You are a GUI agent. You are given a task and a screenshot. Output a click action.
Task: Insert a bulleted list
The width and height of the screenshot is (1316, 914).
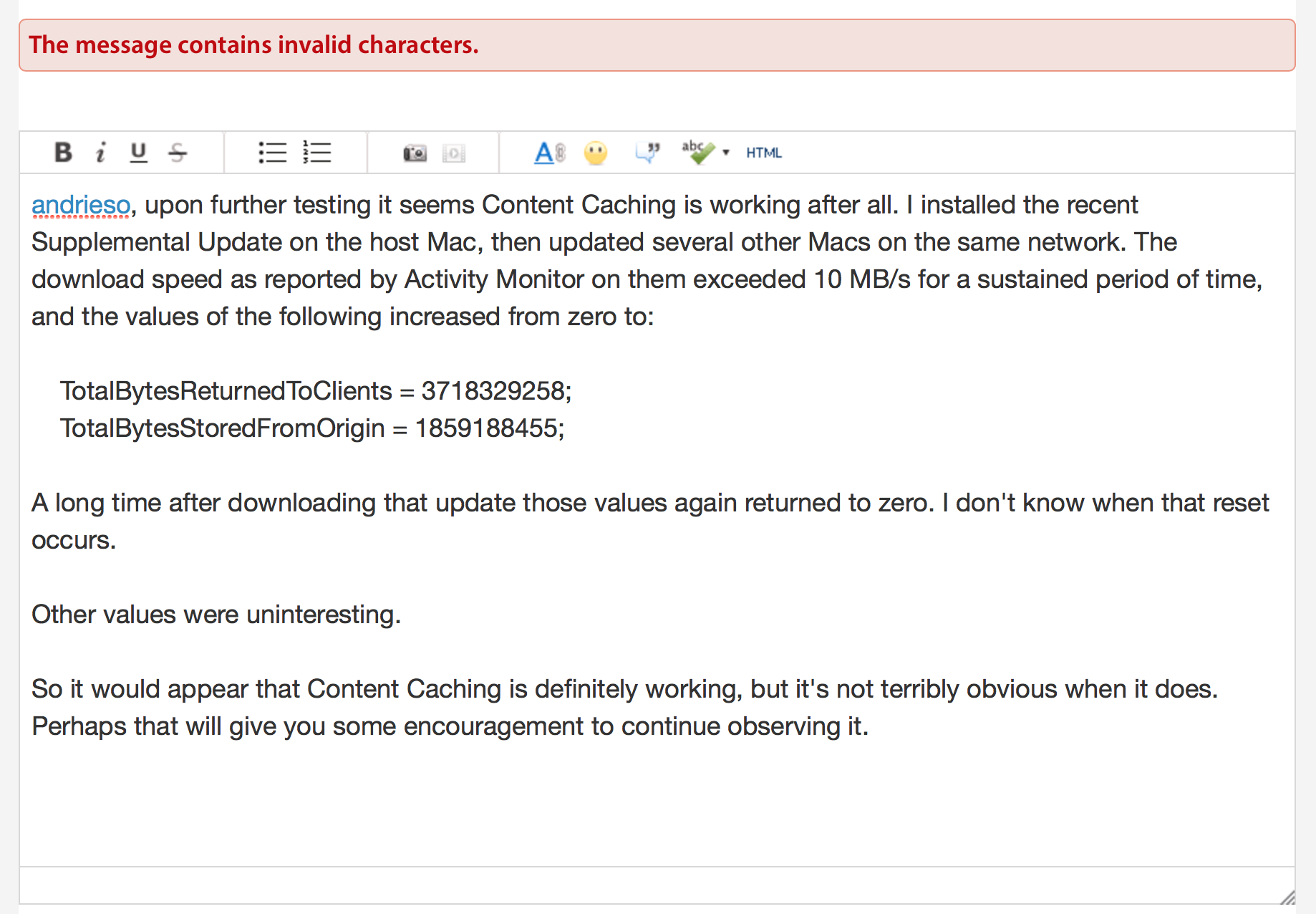pos(272,153)
